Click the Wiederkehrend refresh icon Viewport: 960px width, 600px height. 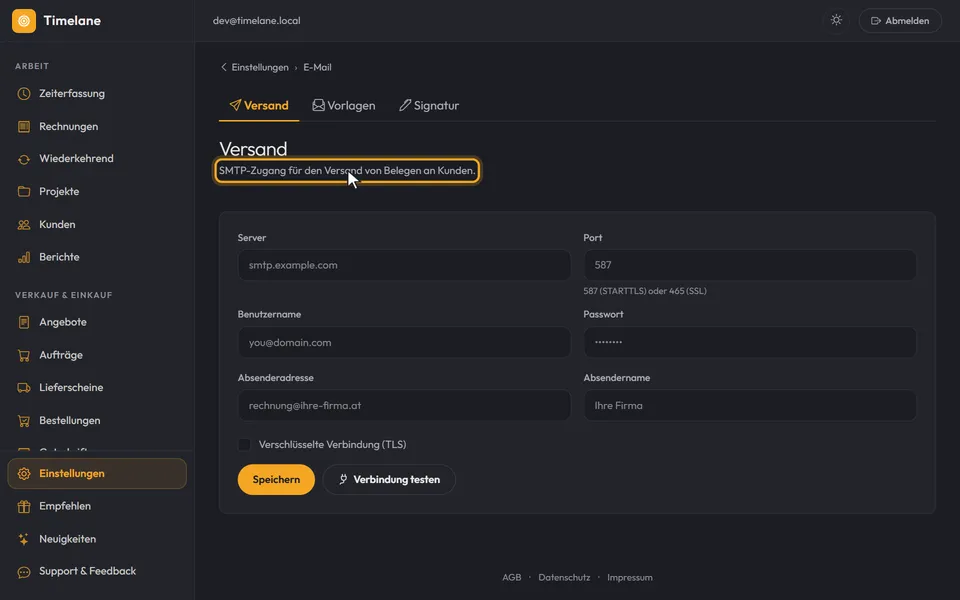tap(24, 159)
